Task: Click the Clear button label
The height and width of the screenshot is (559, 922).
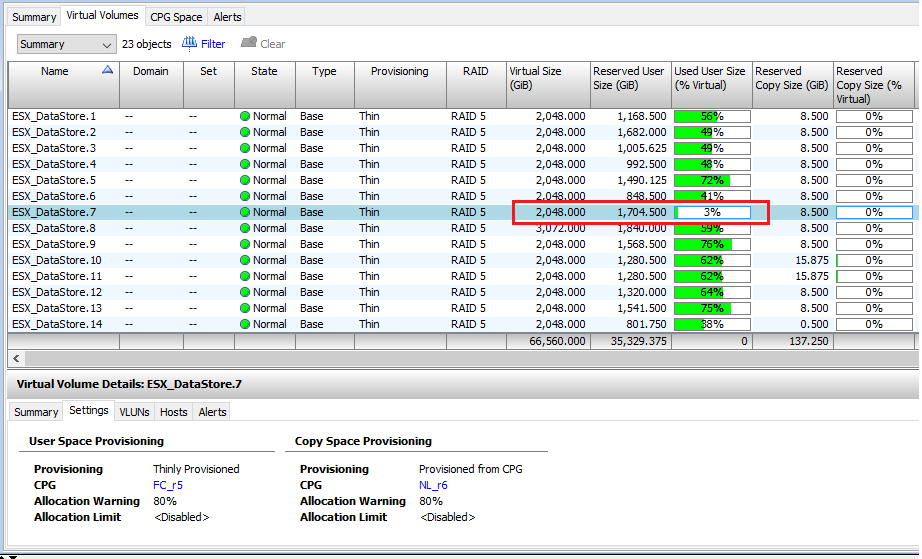Action: click(272, 44)
